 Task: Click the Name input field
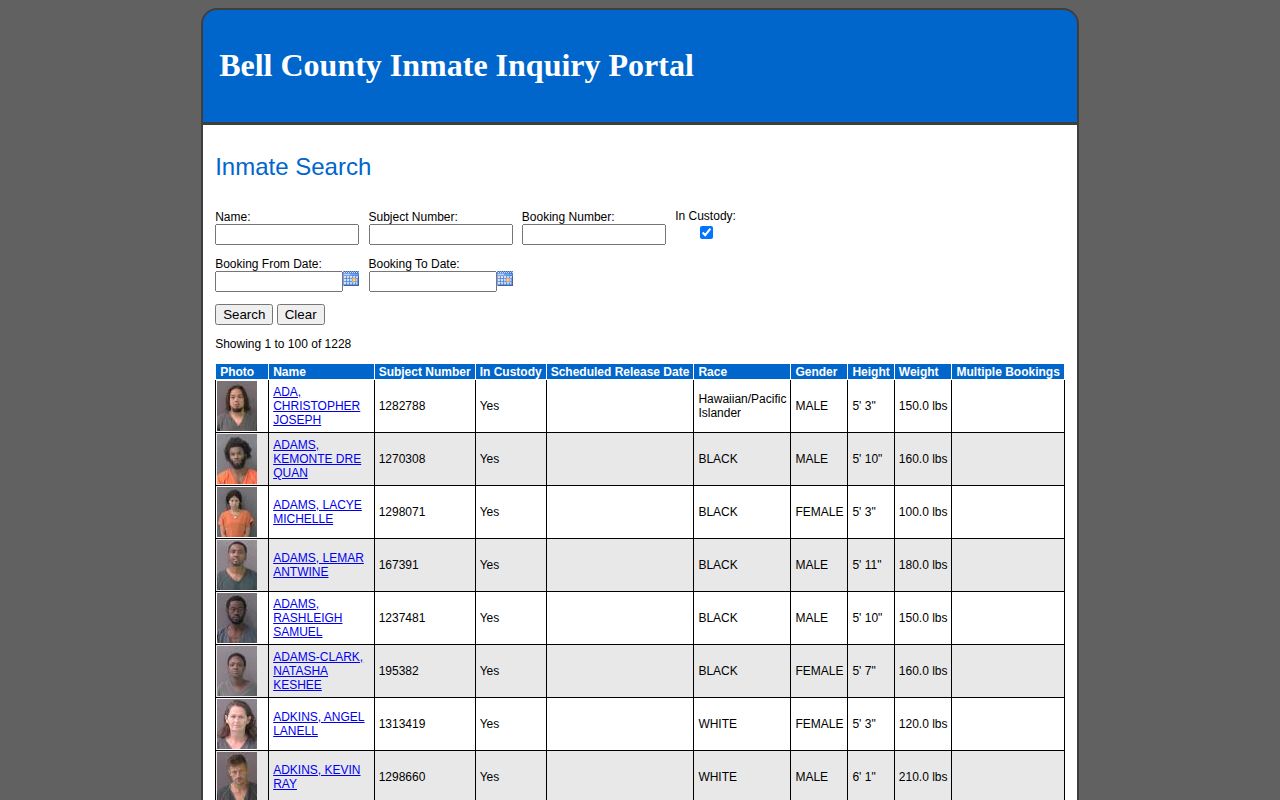pos(287,234)
